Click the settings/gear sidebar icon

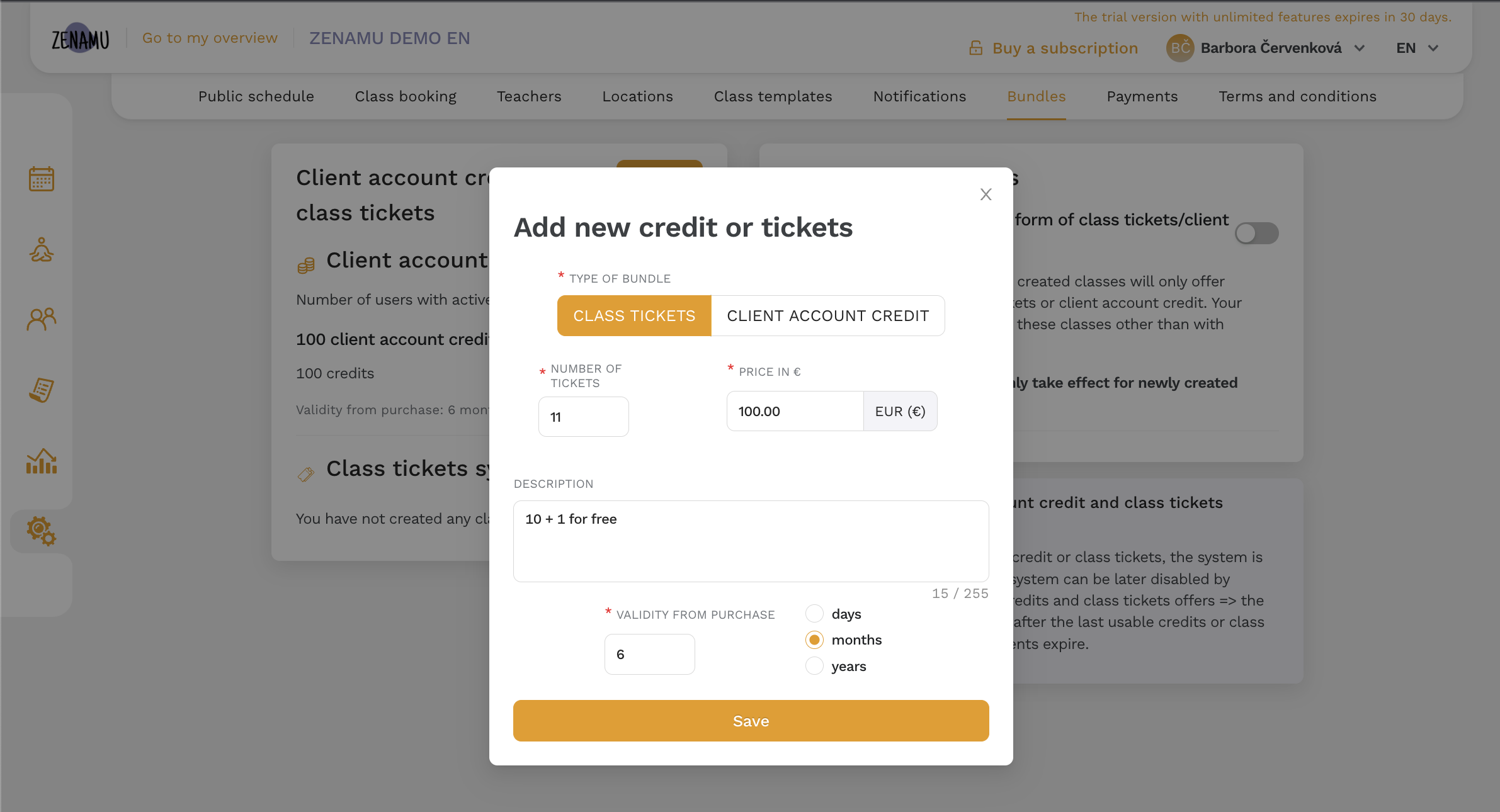[42, 530]
